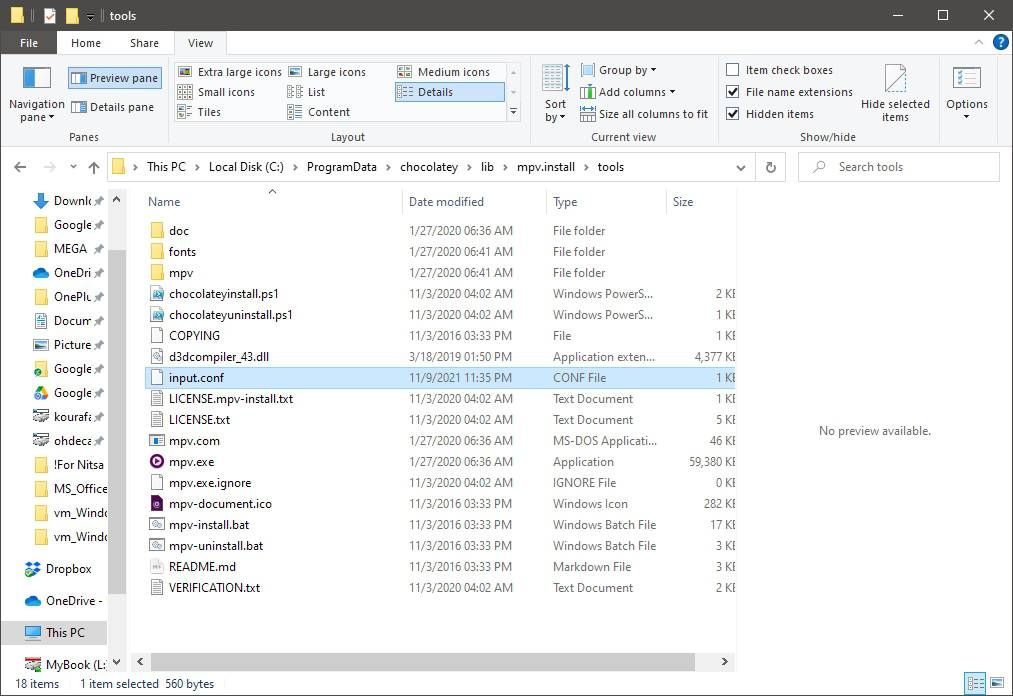
Task: Go back with the Back arrow
Action: tap(20, 167)
